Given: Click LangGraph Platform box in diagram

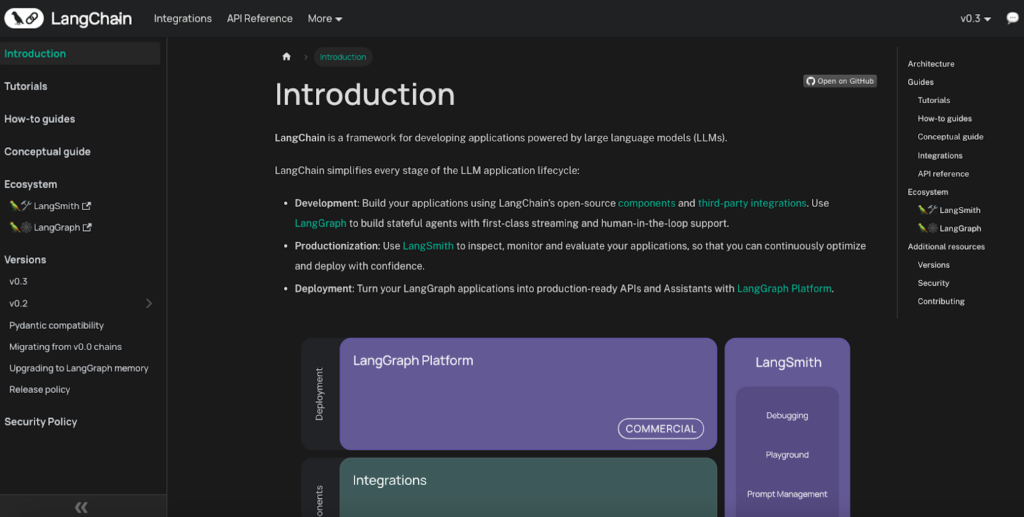Looking at the screenshot, I should click(x=528, y=394).
